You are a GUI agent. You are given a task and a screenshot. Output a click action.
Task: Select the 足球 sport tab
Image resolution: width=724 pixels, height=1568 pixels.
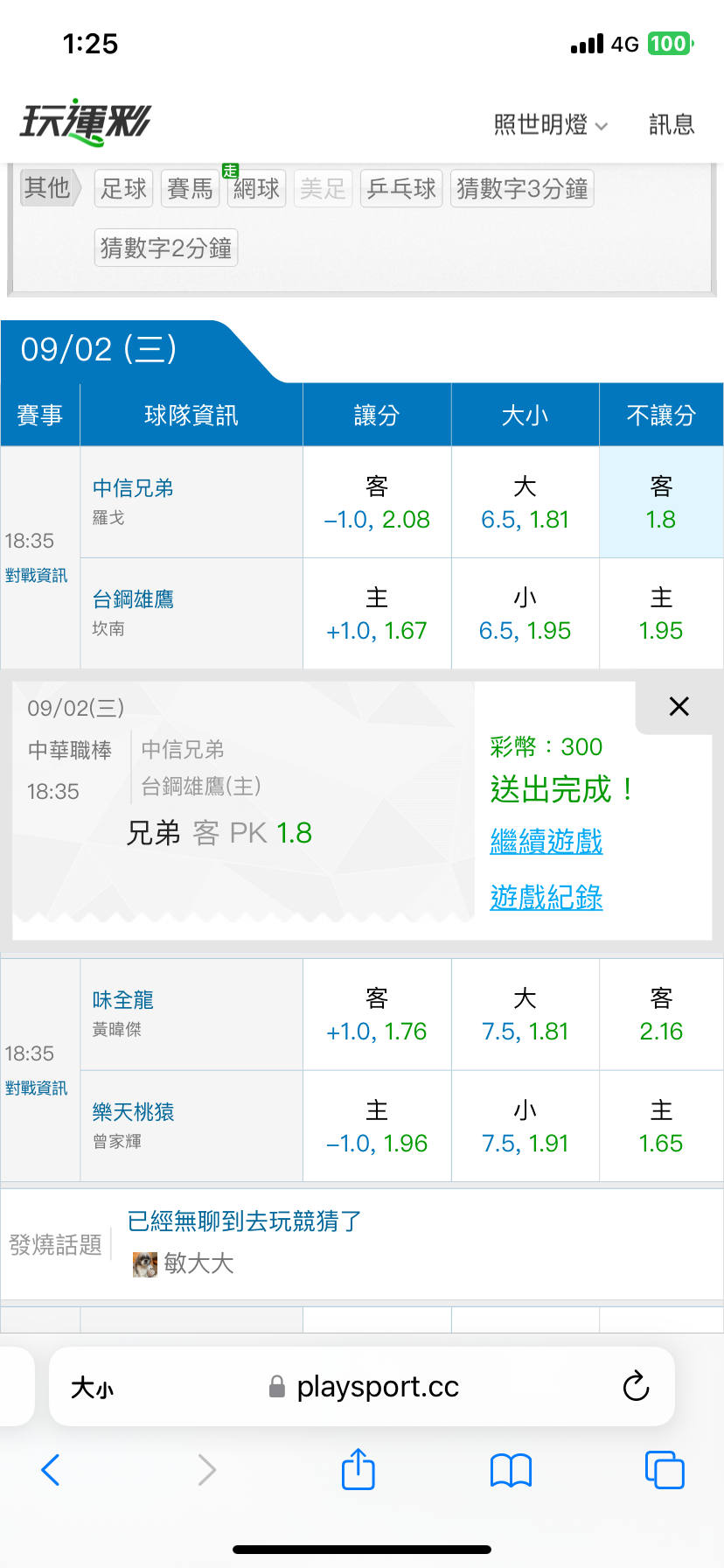(x=123, y=188)
